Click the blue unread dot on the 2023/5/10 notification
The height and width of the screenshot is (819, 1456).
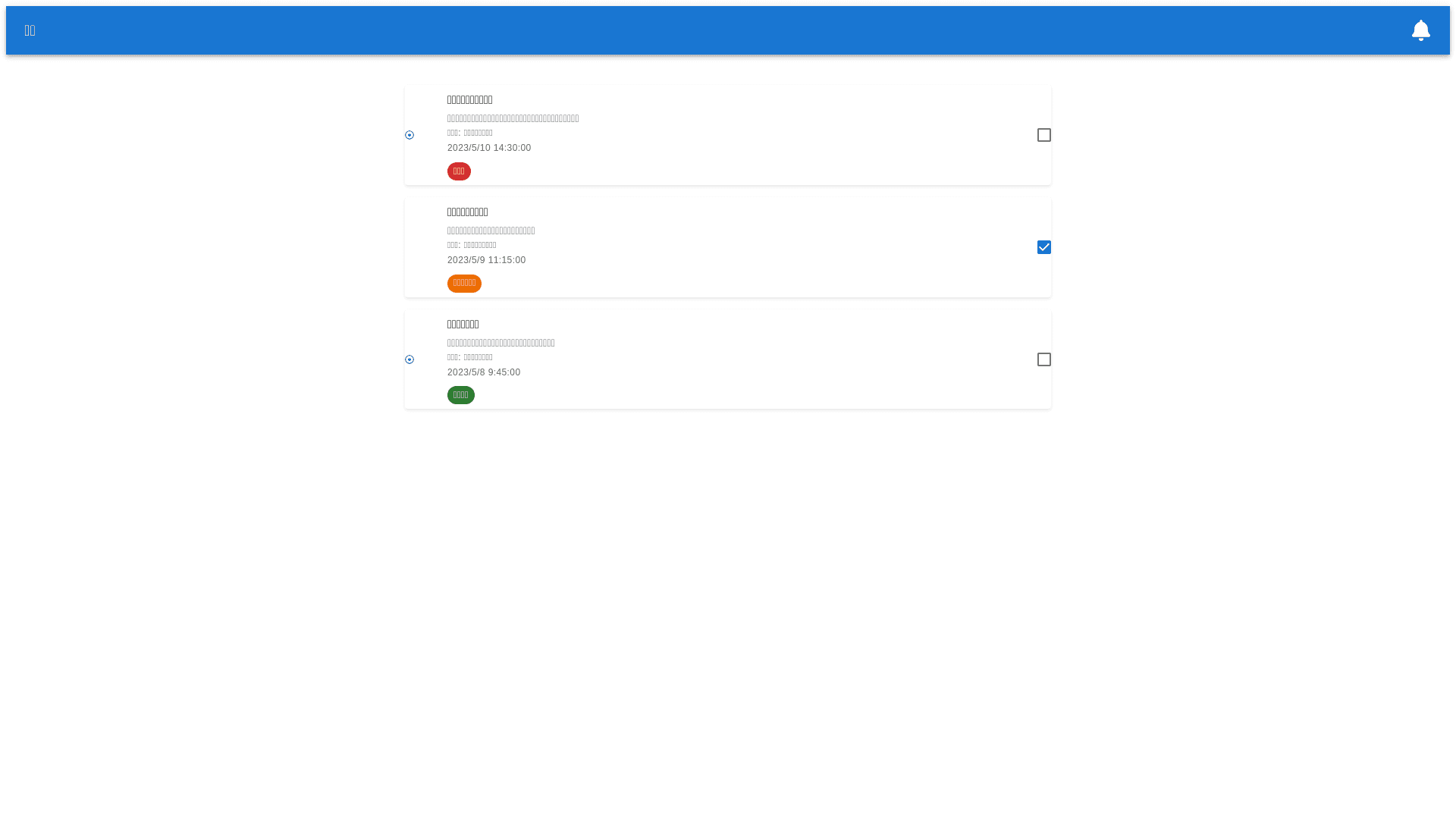pos(409,135)
